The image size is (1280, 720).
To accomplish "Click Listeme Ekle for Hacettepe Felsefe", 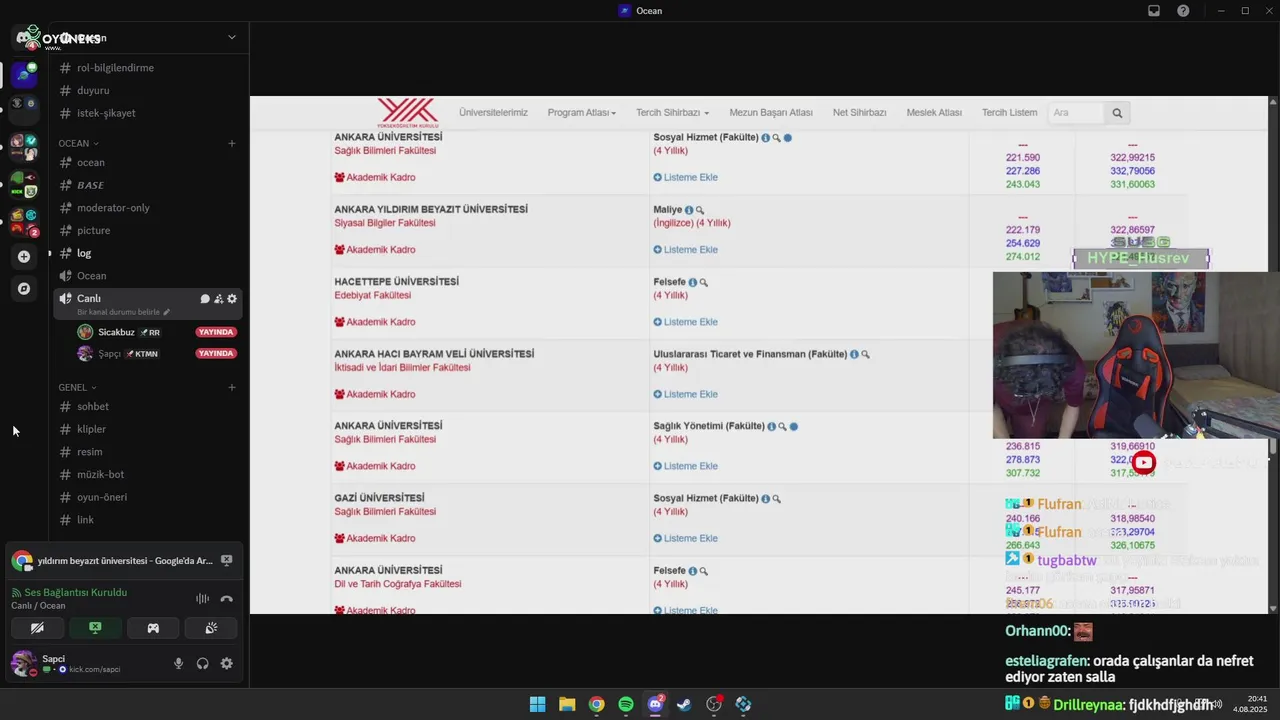I will (x=686, y=322).
